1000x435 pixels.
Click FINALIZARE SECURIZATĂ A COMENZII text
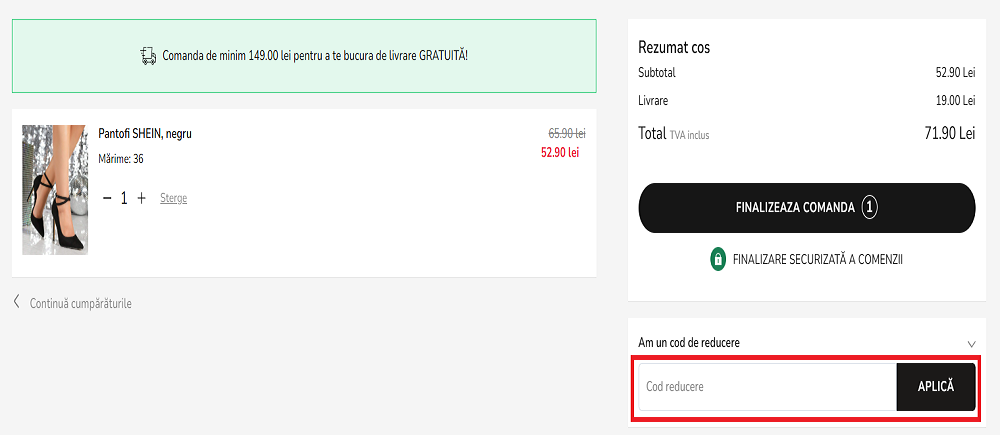pos(817,259)
